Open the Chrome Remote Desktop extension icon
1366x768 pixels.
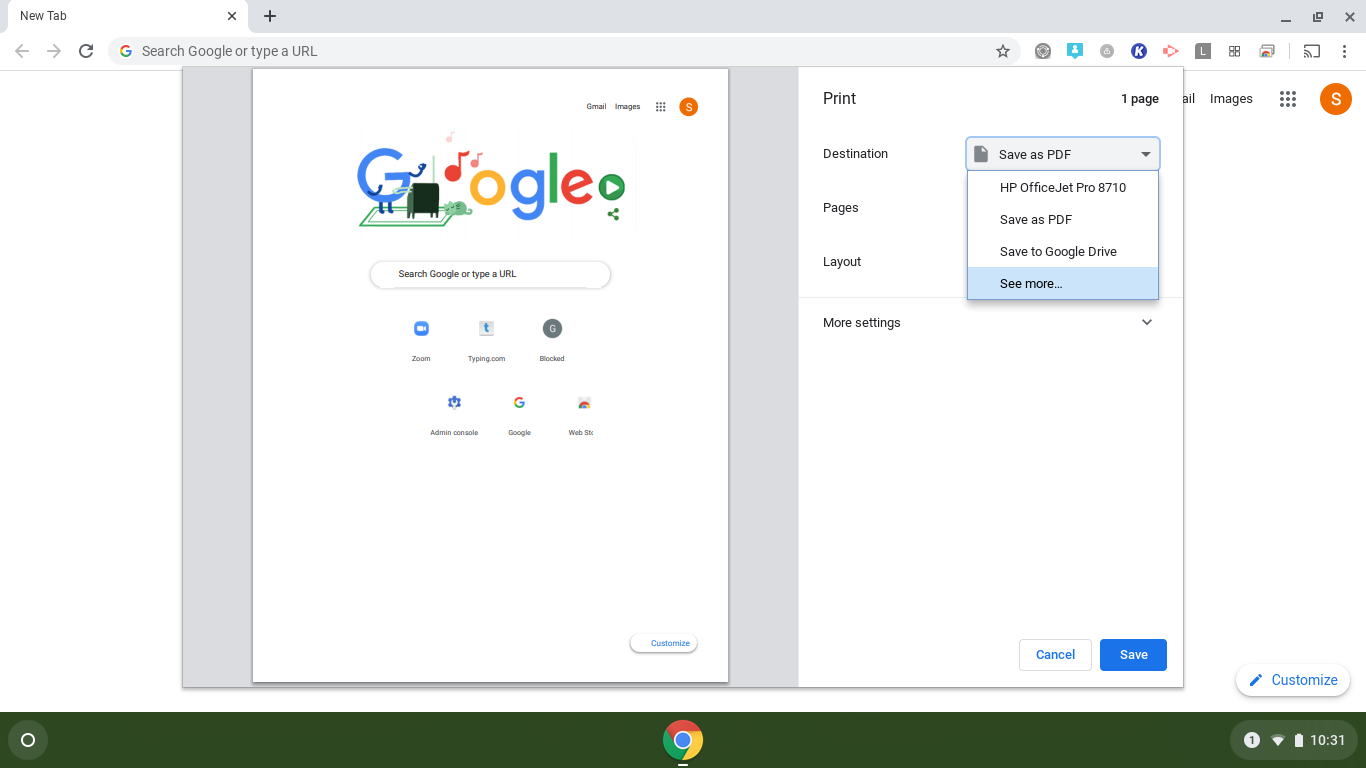coord(1267,51)
